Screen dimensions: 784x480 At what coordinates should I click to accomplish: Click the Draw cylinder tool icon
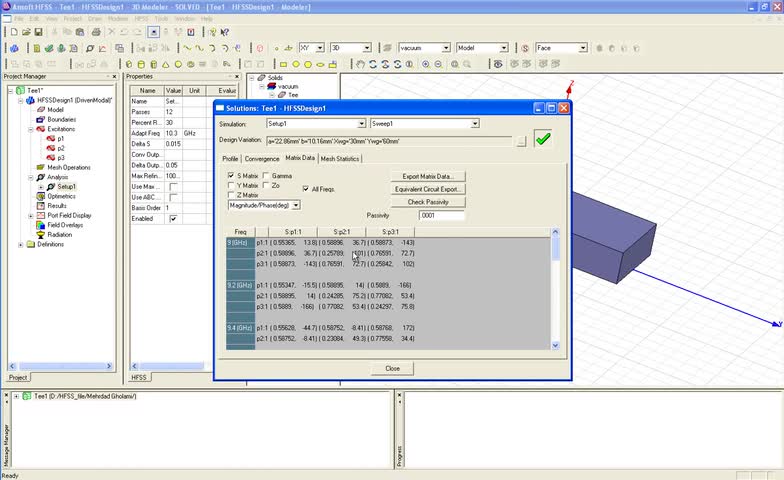[x=141, y=64]
